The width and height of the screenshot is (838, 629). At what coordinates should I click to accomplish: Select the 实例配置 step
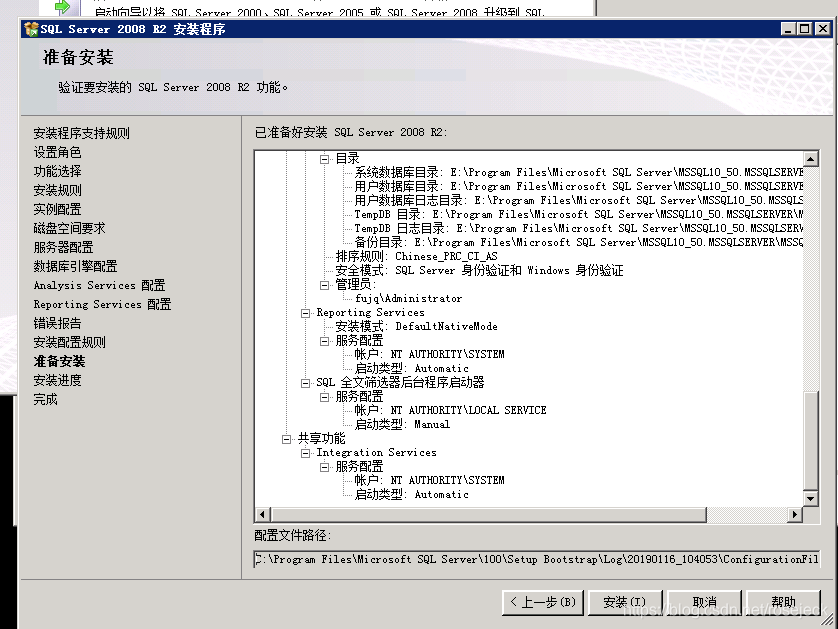[58, 209]
